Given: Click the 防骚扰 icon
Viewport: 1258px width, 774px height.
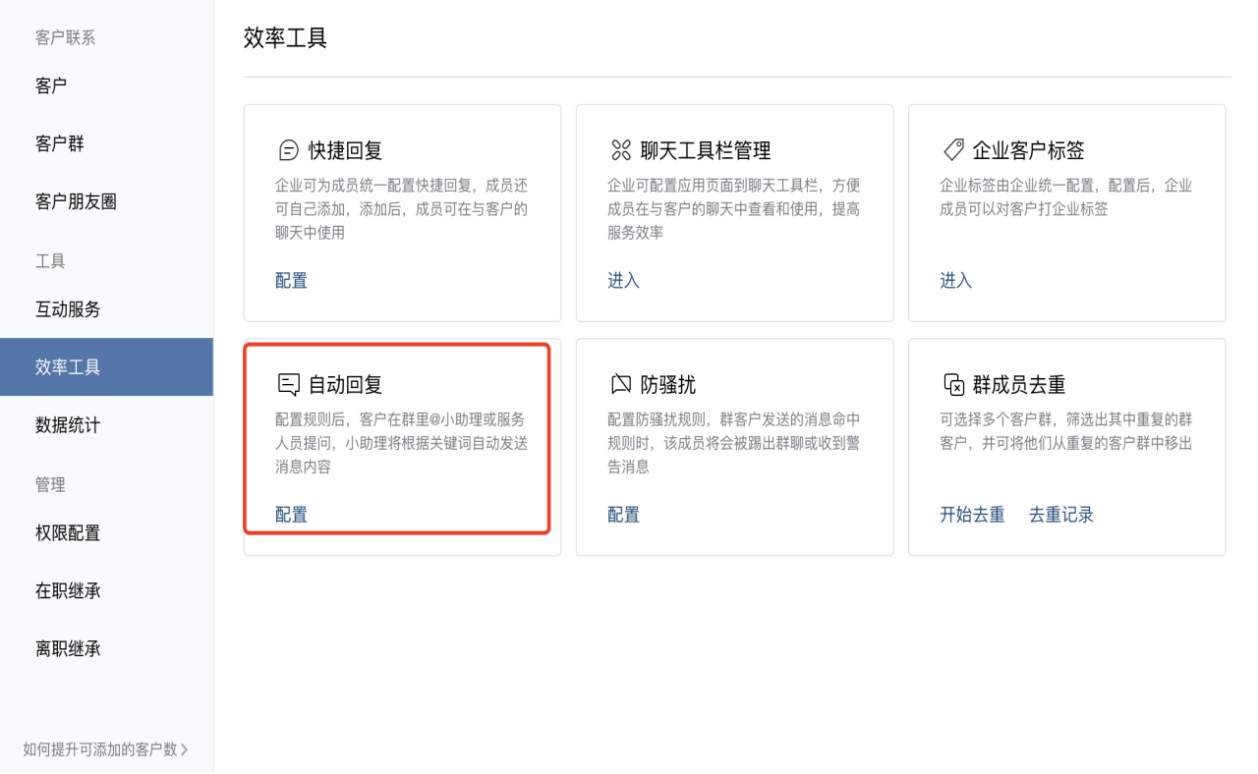Looking at the screenshot, I should coord(620,385).
